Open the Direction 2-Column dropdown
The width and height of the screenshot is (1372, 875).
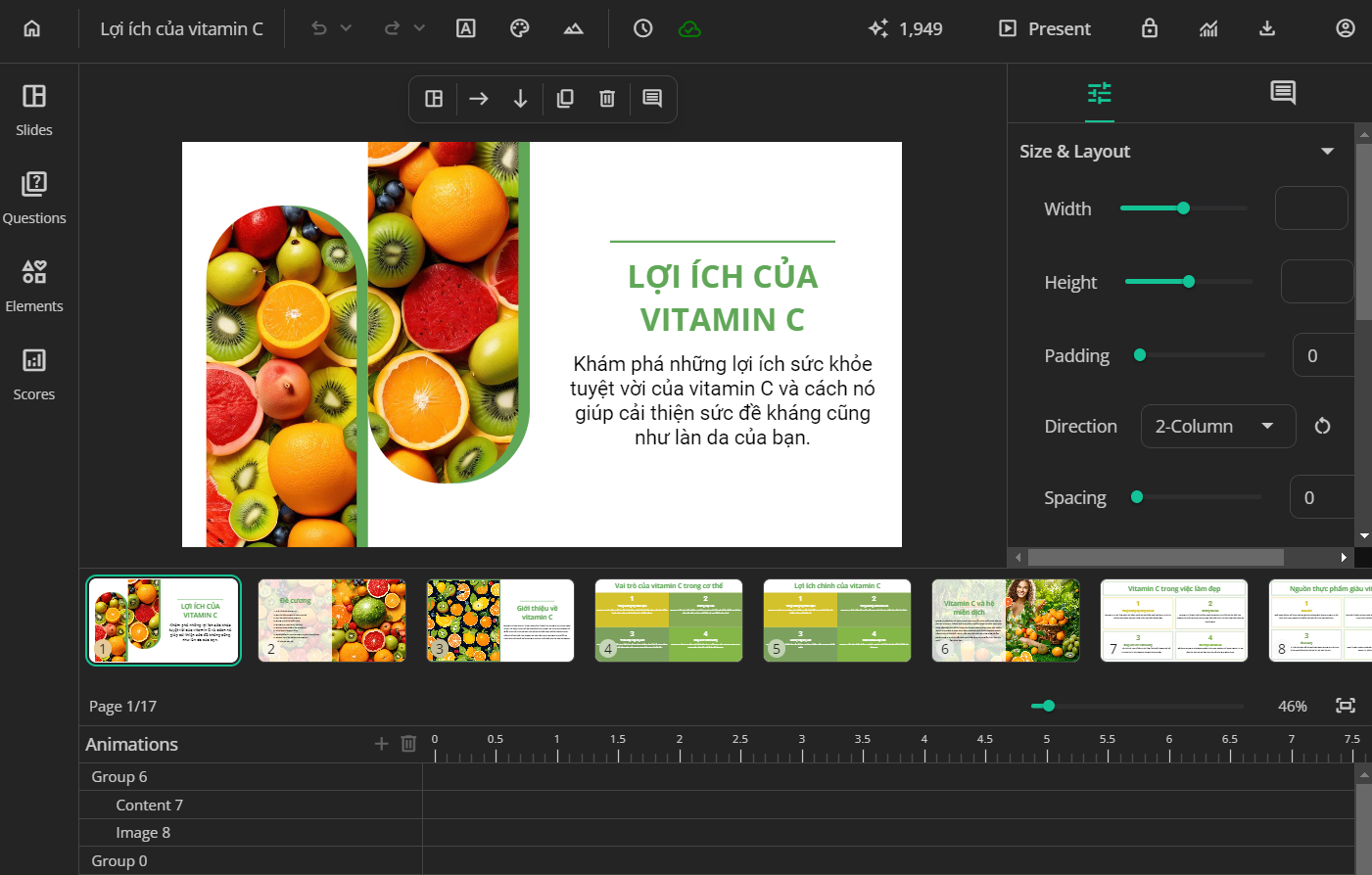click(x=1217, y=427)
